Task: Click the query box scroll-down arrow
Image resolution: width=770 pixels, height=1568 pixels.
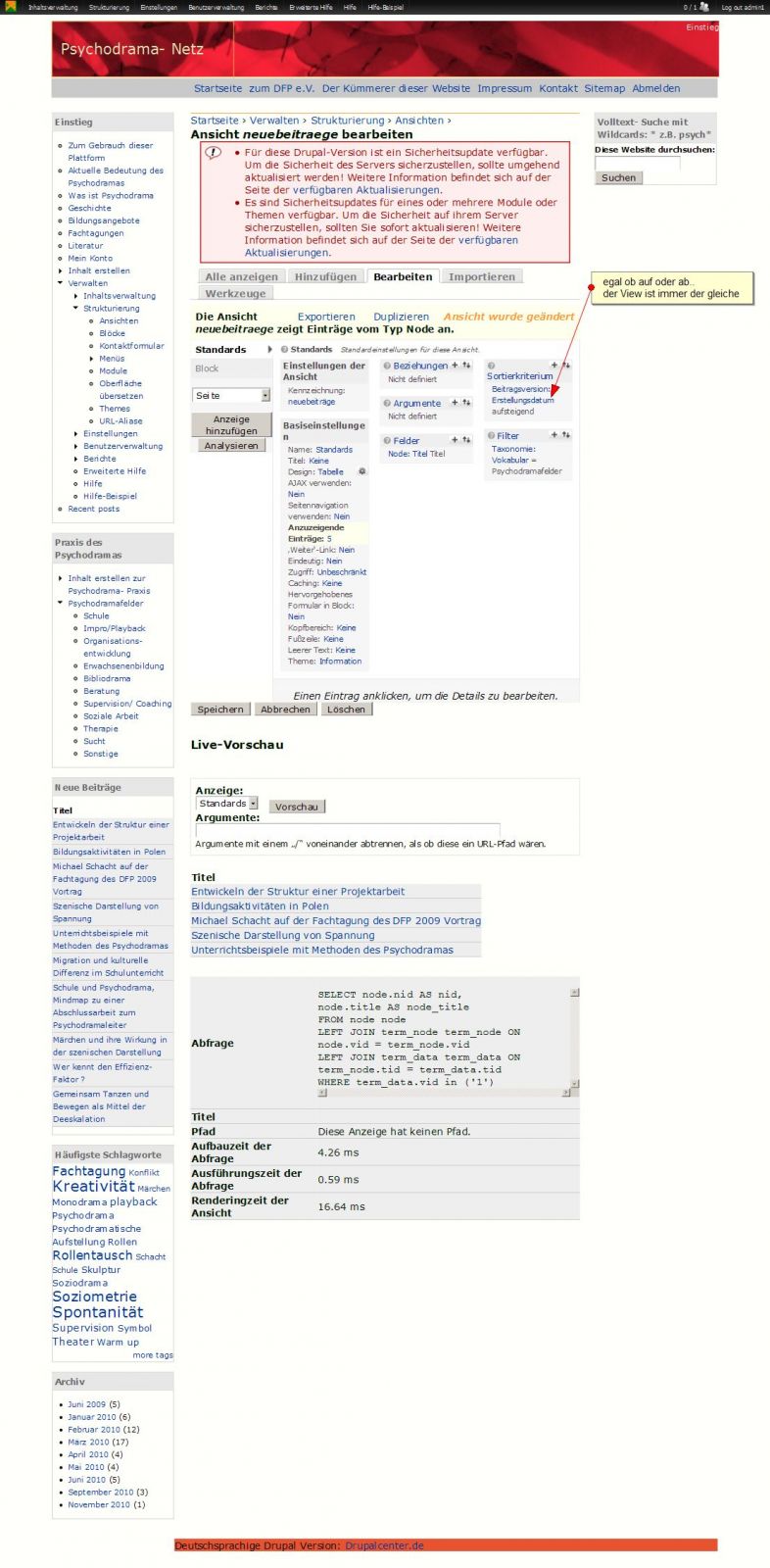Action: [x=574, y=1083]
